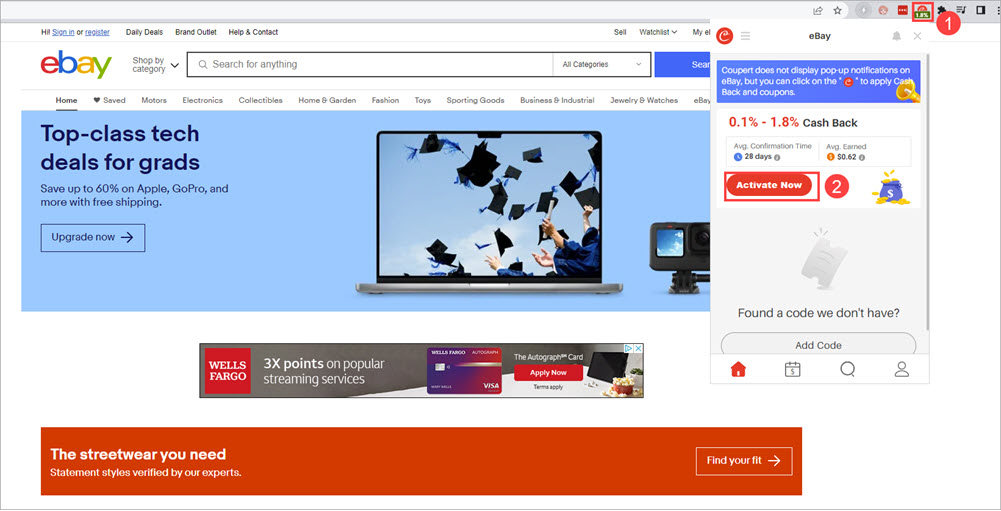The width and height of the screenshot is (1001, 511).
Task: Click the Sign in link
Action: pos(63,32)
